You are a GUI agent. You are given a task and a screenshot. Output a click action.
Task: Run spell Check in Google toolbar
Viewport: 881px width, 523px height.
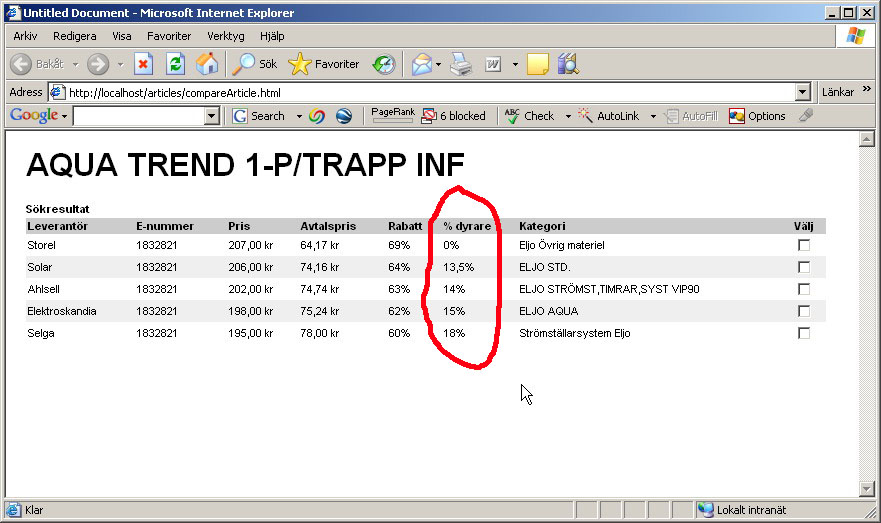coord(529,116)
